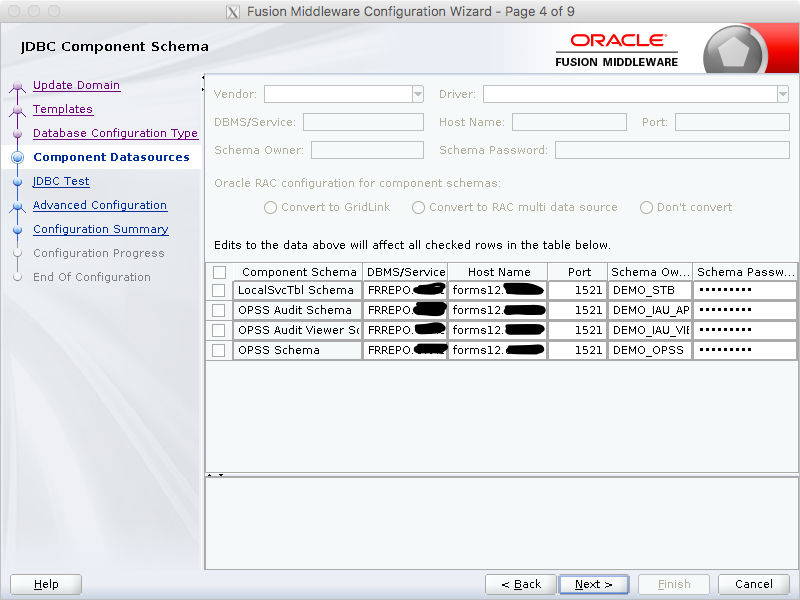
Task: Click the Configuration Progress grey step circle
Action: tap(18, 253)
